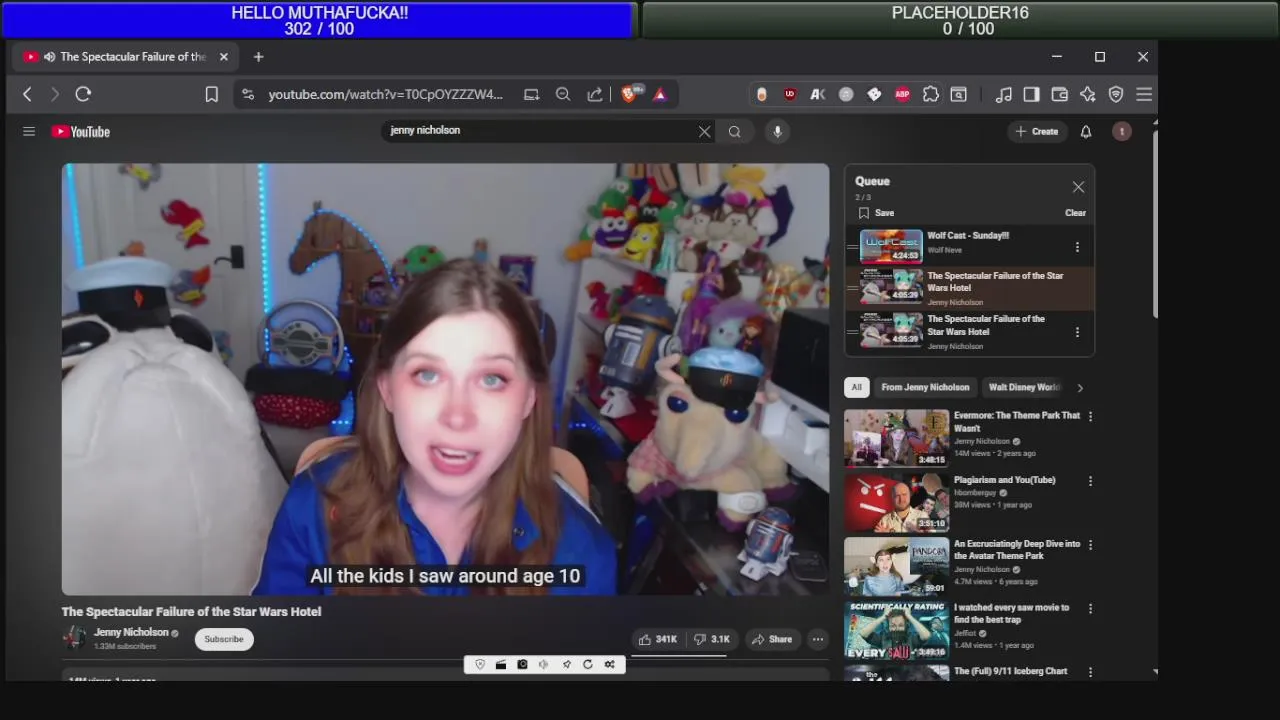Viewport: 1280px width, 720px height.
Task: Open the Leo AI sparkle icon
Action: (x=1087, y=94)
